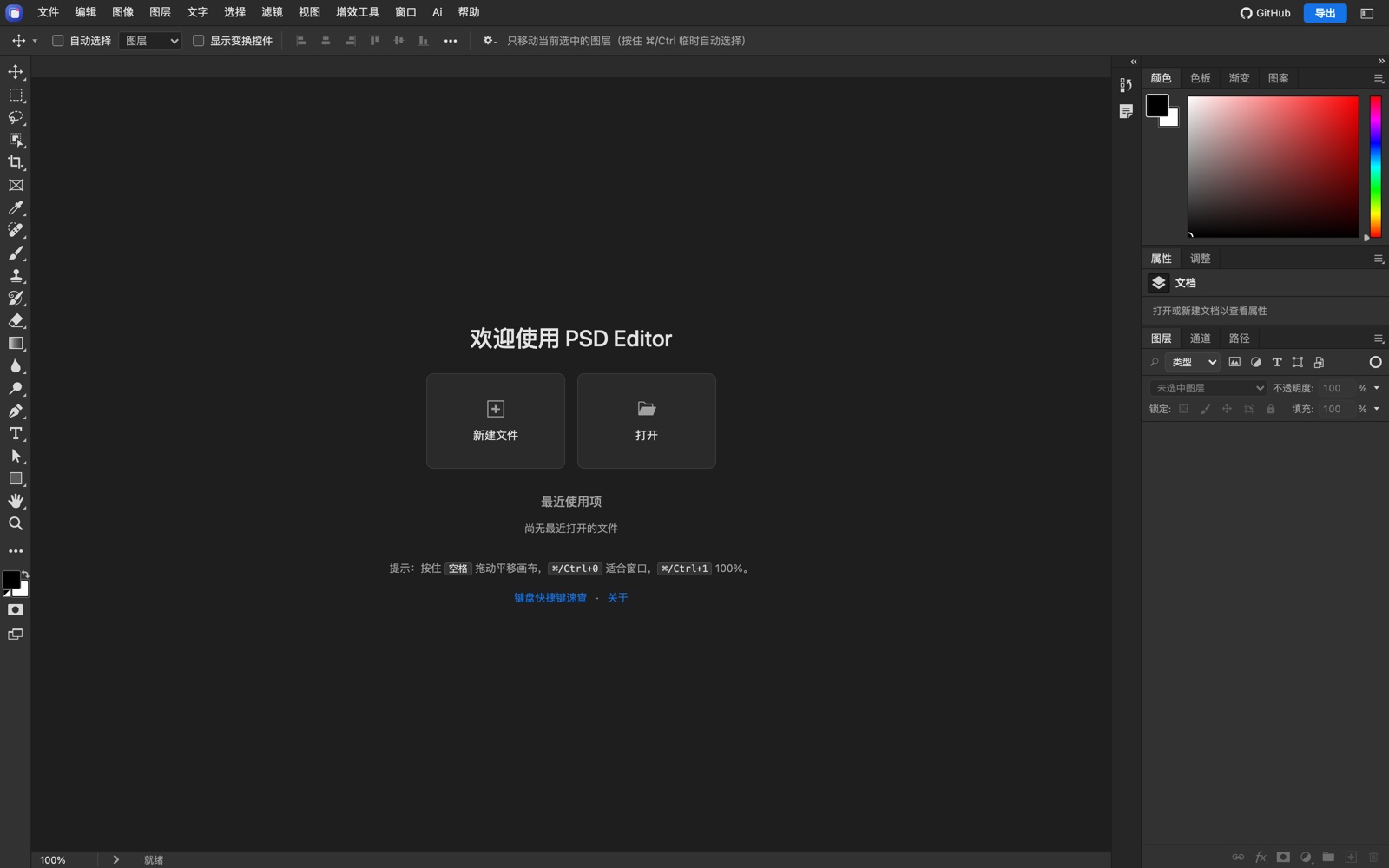Image resolution: width=1389 pixels, height=868 pixels.
Task: Swap foreground and background colors in toolbar
Action: pos(25,575)
